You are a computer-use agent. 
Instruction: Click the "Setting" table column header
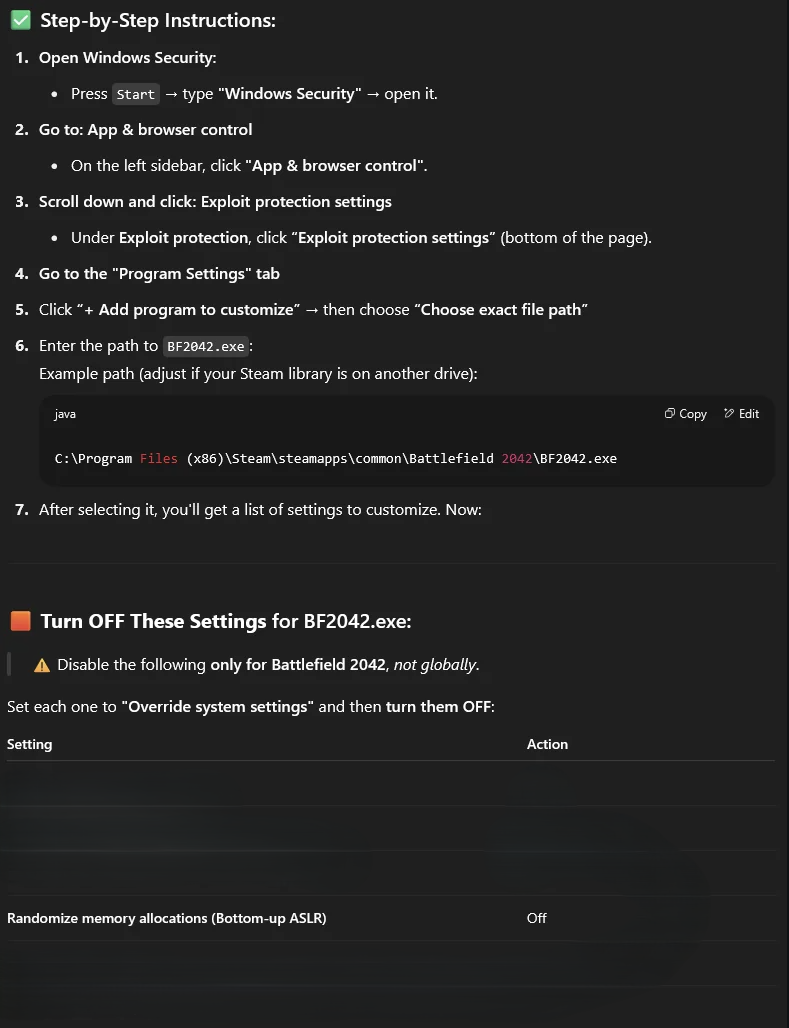[30, 744]
